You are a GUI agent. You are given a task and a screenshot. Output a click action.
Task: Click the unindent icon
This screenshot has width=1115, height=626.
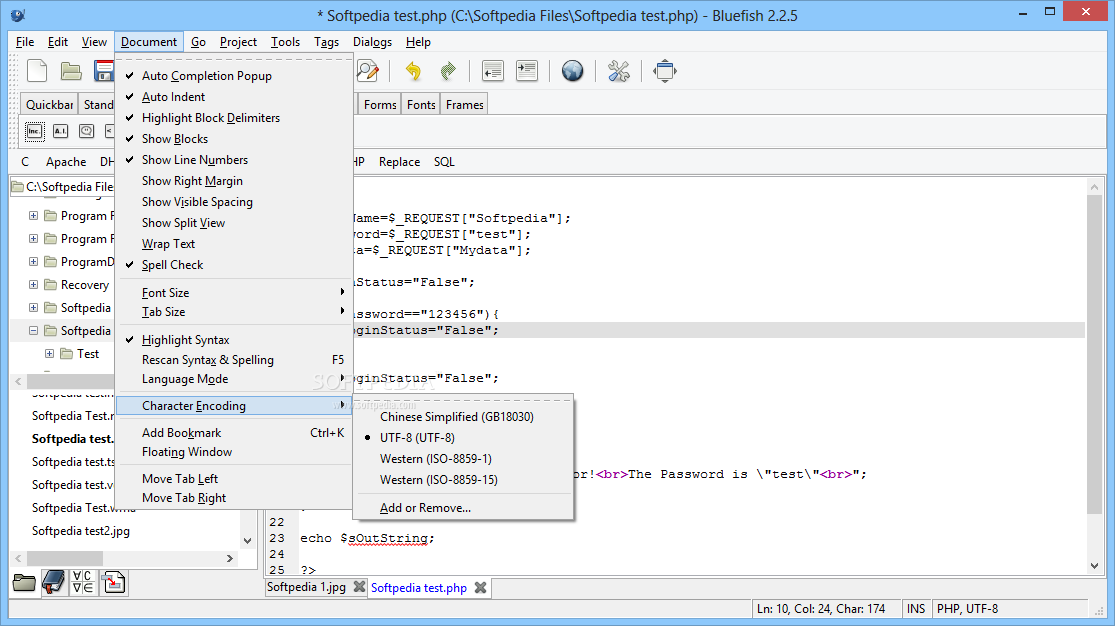tap(493, 71)
